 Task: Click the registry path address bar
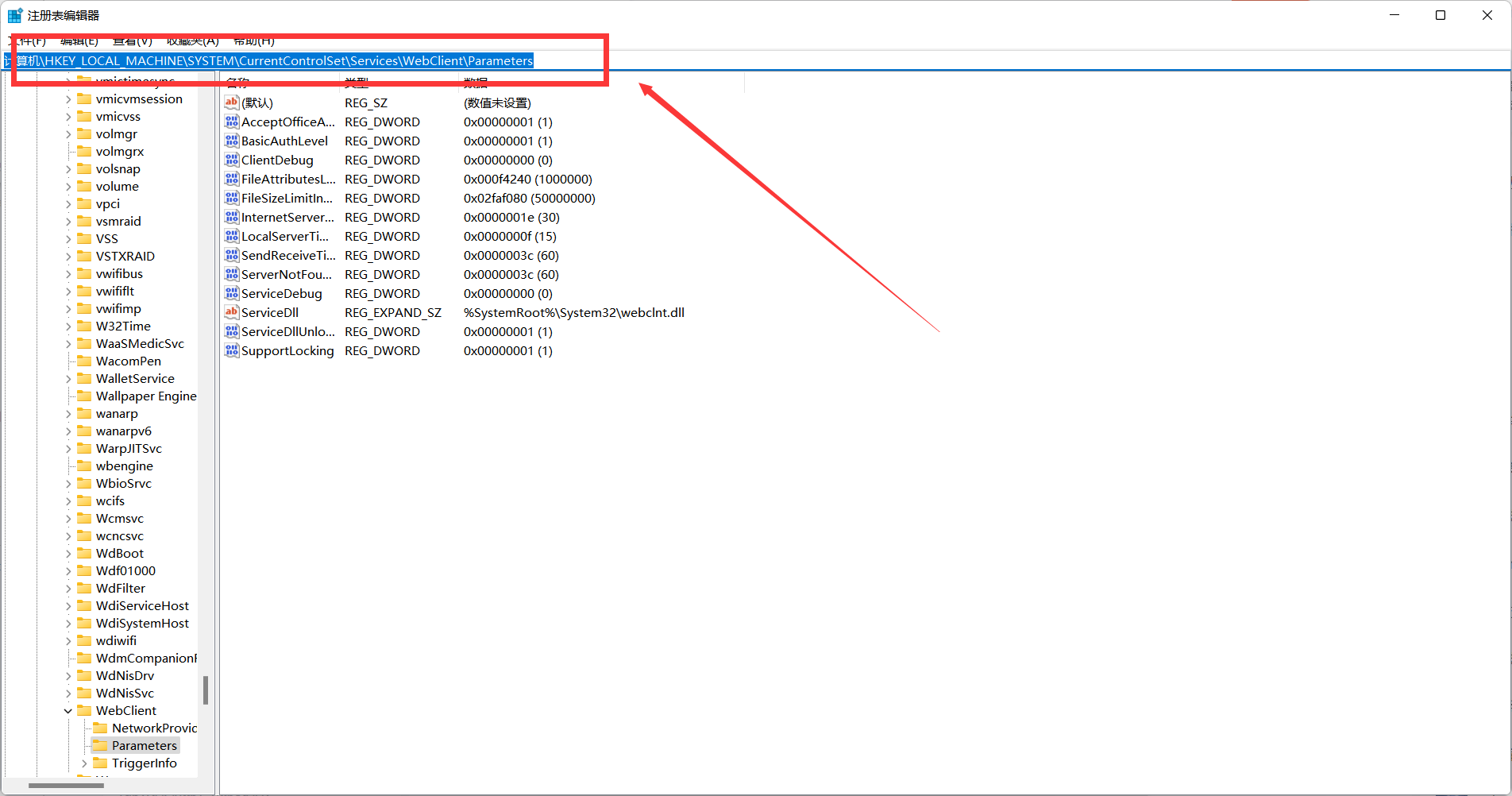(756, 61)
